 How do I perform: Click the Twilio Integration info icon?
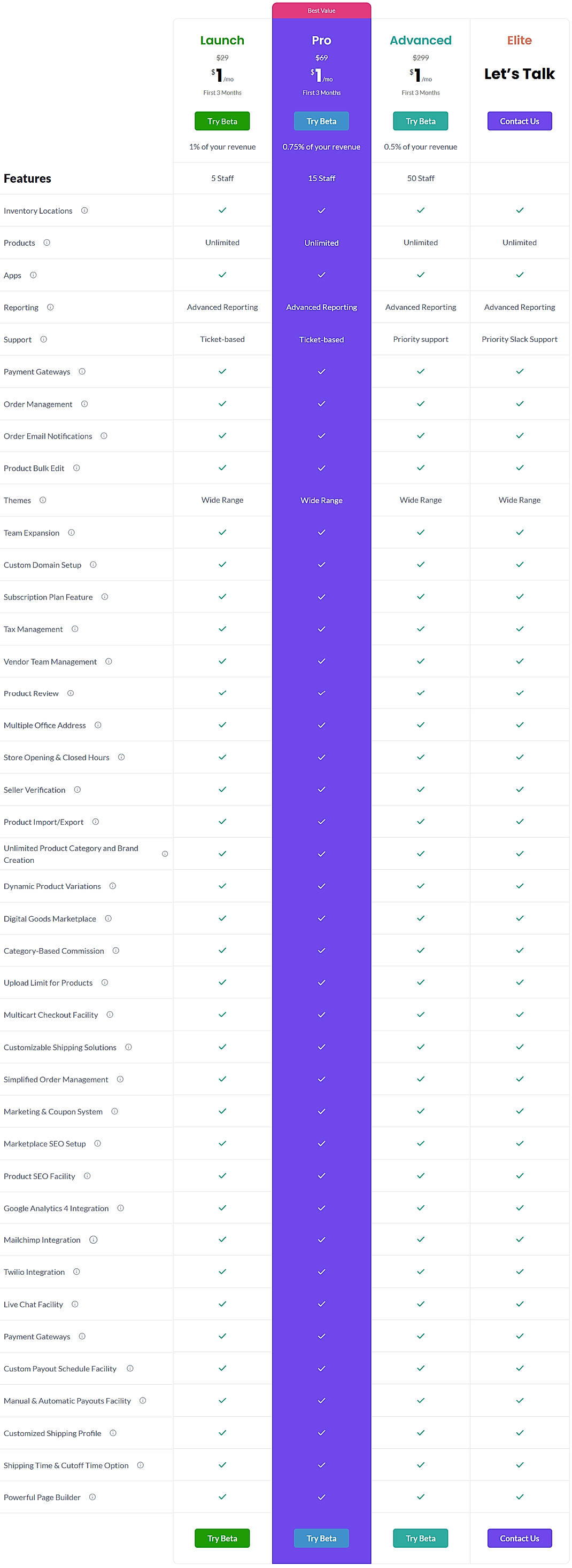(x=76, y=1272)
